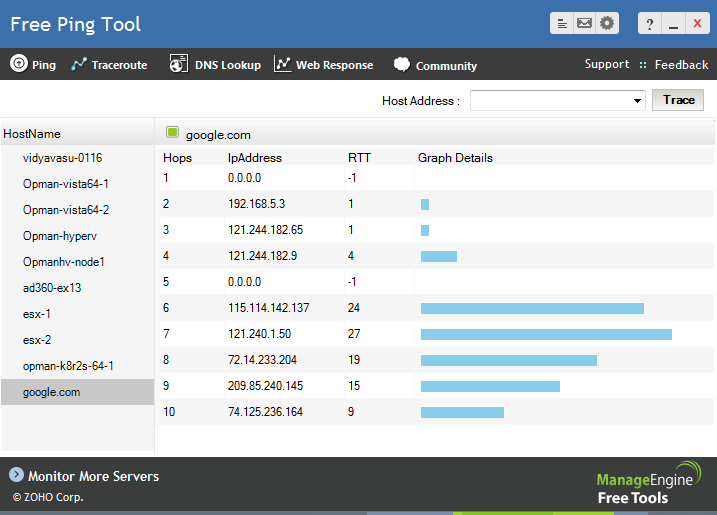Open the Web Response tab
This screenshot has height=515, width=717.
click(323, 64)
